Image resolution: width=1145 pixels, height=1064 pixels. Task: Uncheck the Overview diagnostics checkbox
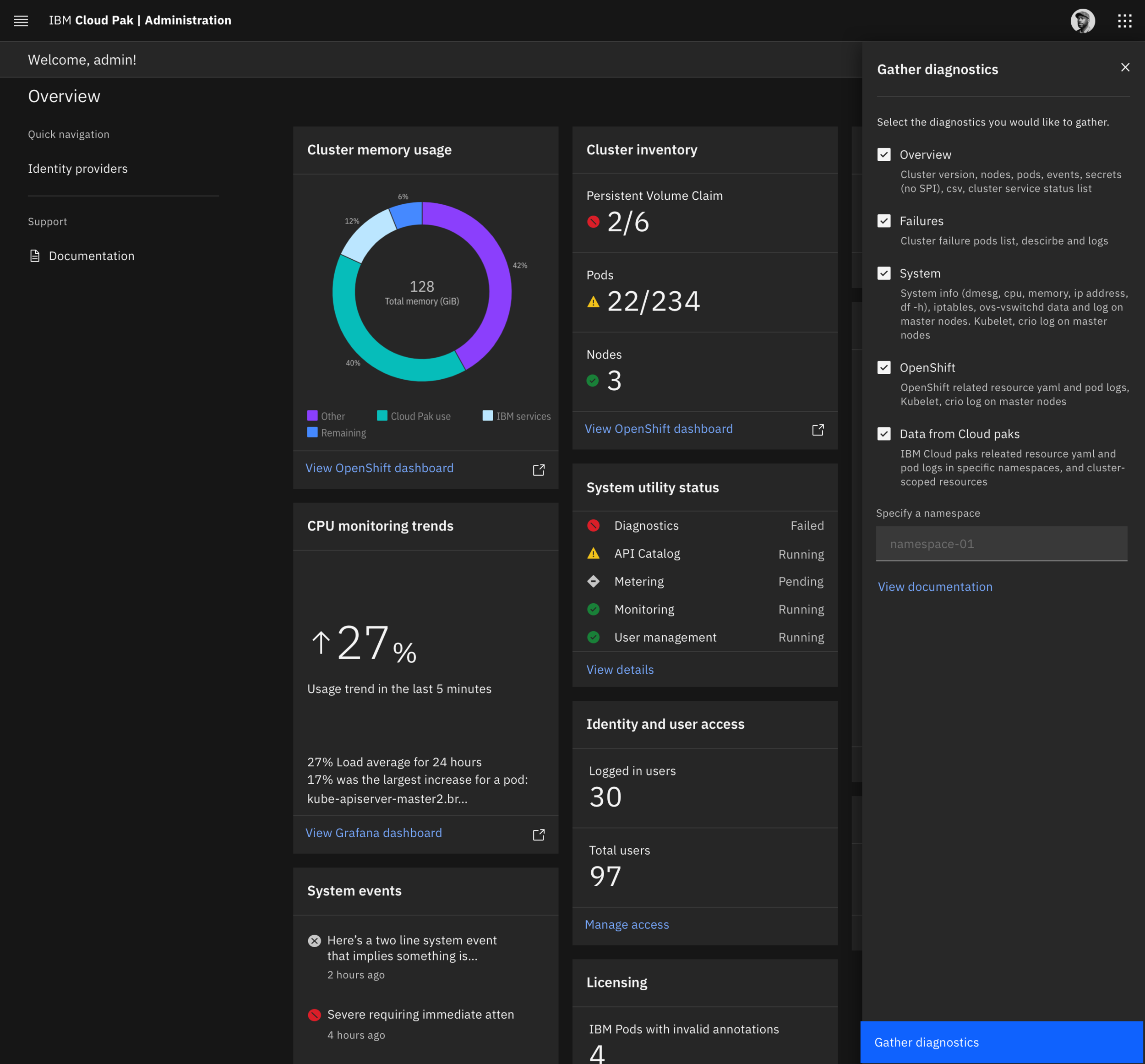(883, 154)
